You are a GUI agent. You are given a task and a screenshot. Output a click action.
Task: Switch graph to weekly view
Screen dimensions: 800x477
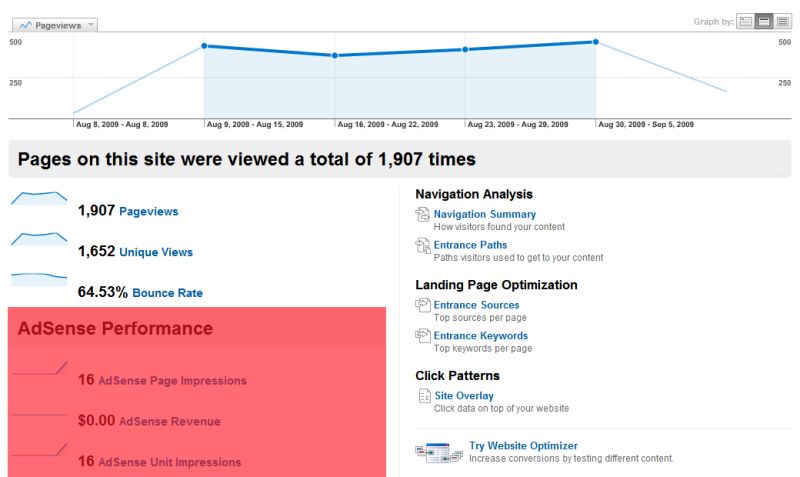click(x=764, y=22)
